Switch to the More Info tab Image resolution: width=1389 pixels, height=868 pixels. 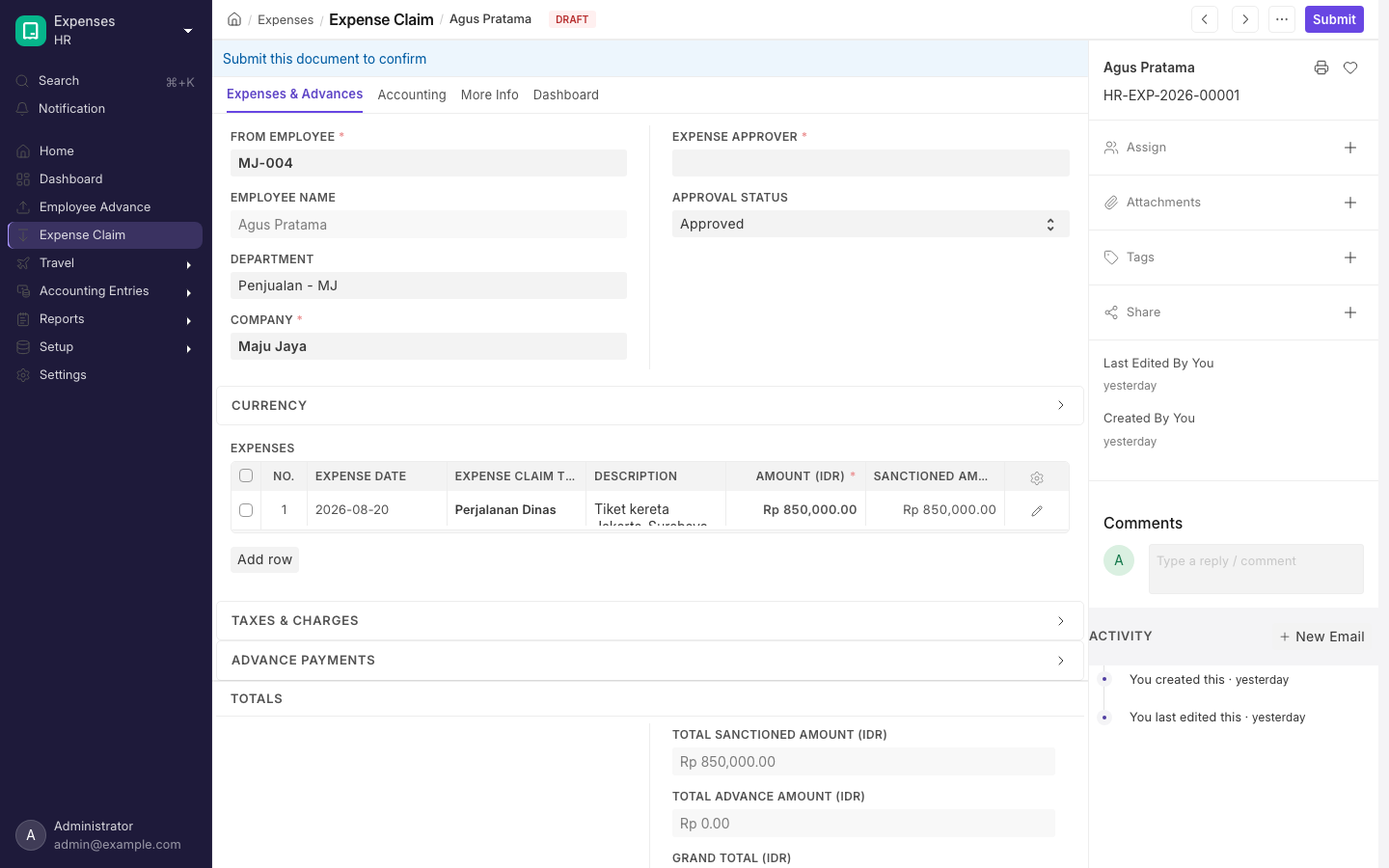click(490, 95)
